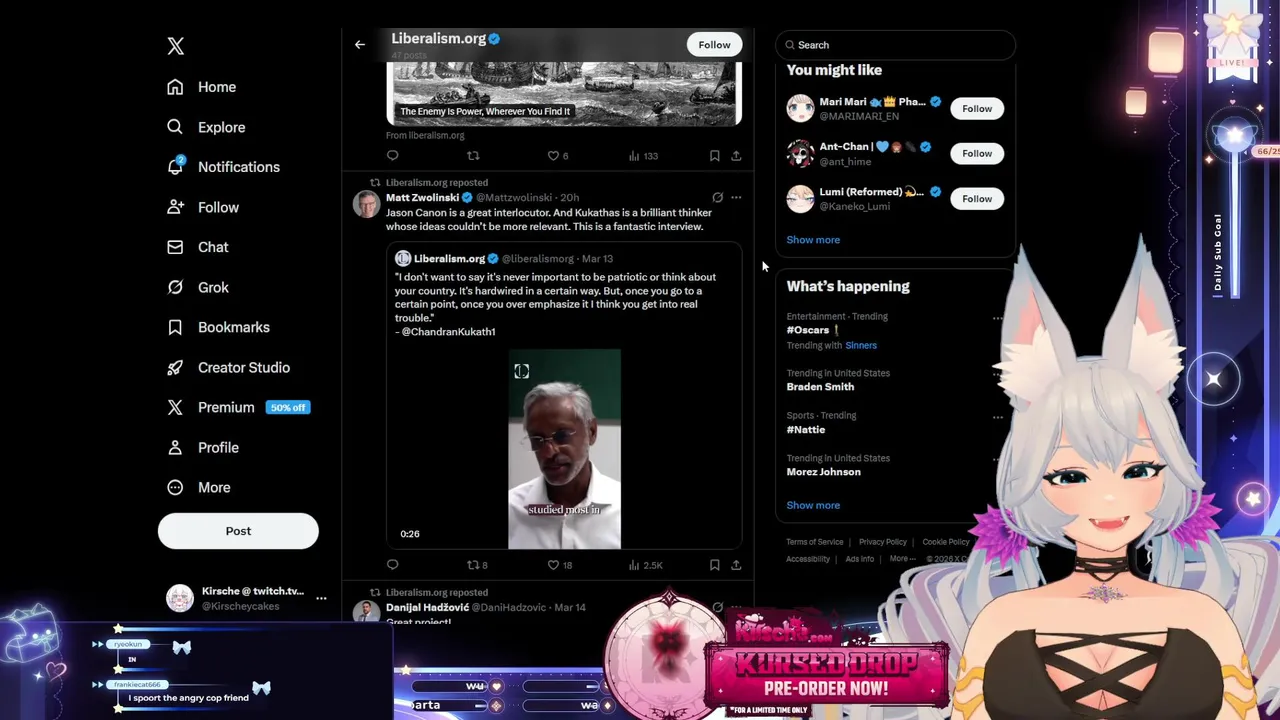
Task: Reply to the Matt Zwolinski post
Action: (x=392, y=565)
